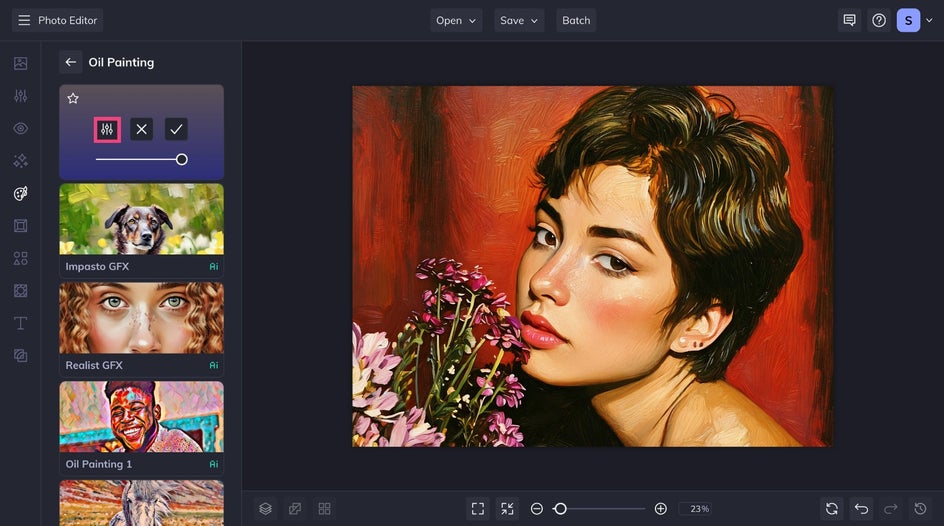Go back from the Oil Painting panel
This screenshot has width=944, height=526.
(70, 62)
